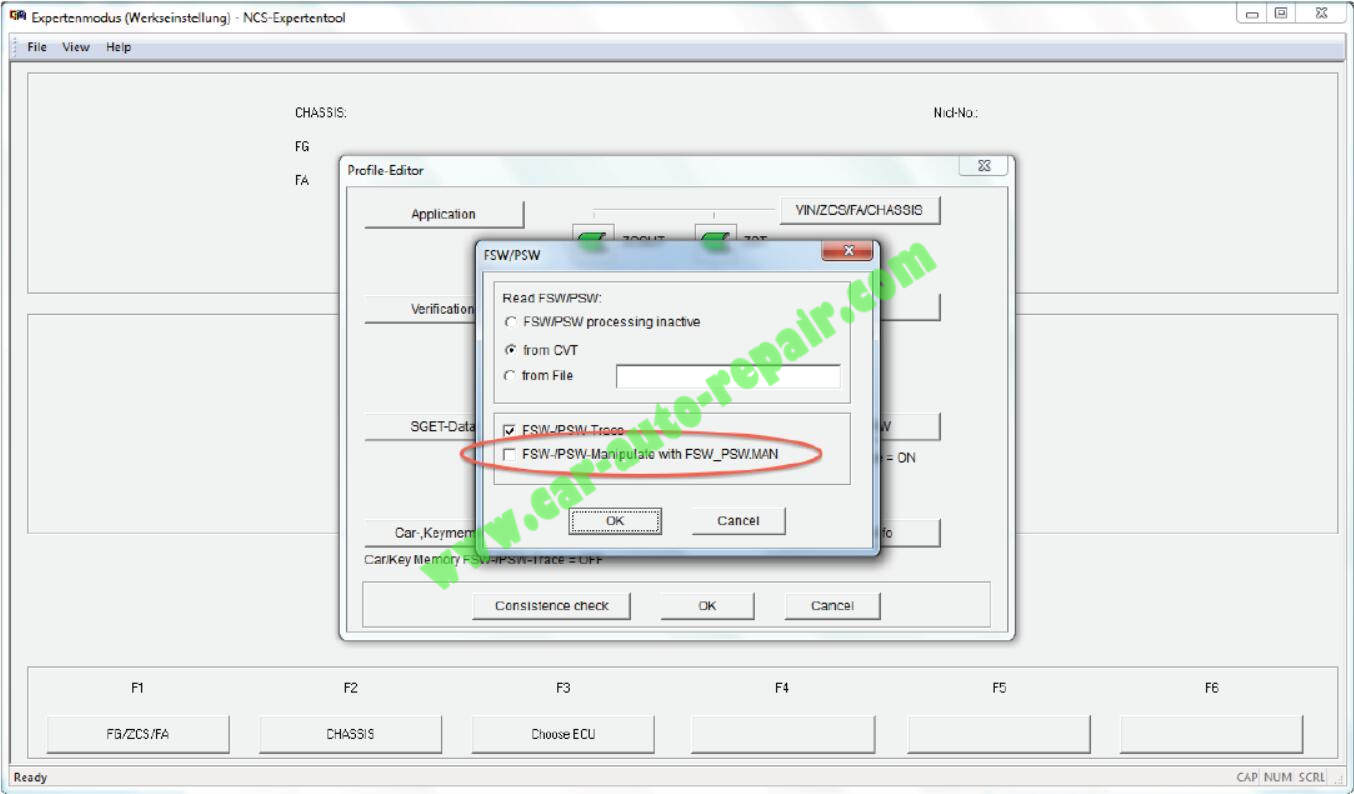Close the FSW/PSW dialog window
Screen dimensions: 1354x794
(x=848, y=251)
